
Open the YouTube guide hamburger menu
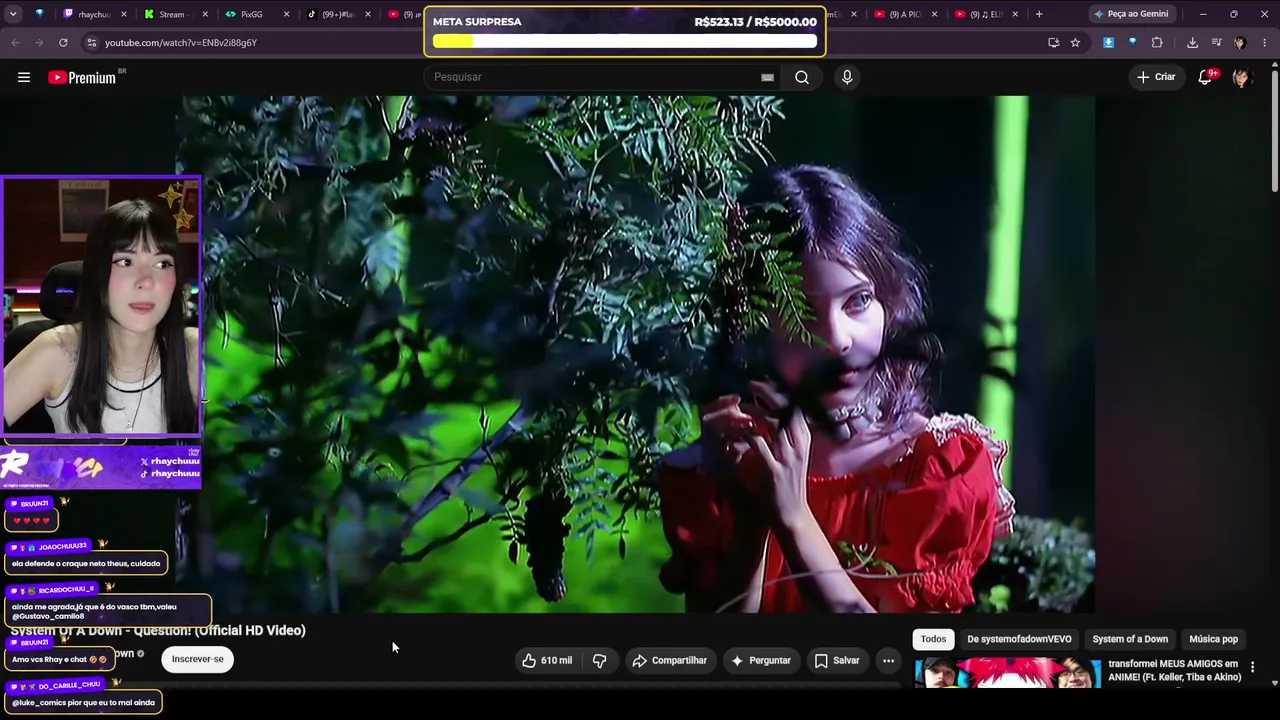(x=24, y=77)
